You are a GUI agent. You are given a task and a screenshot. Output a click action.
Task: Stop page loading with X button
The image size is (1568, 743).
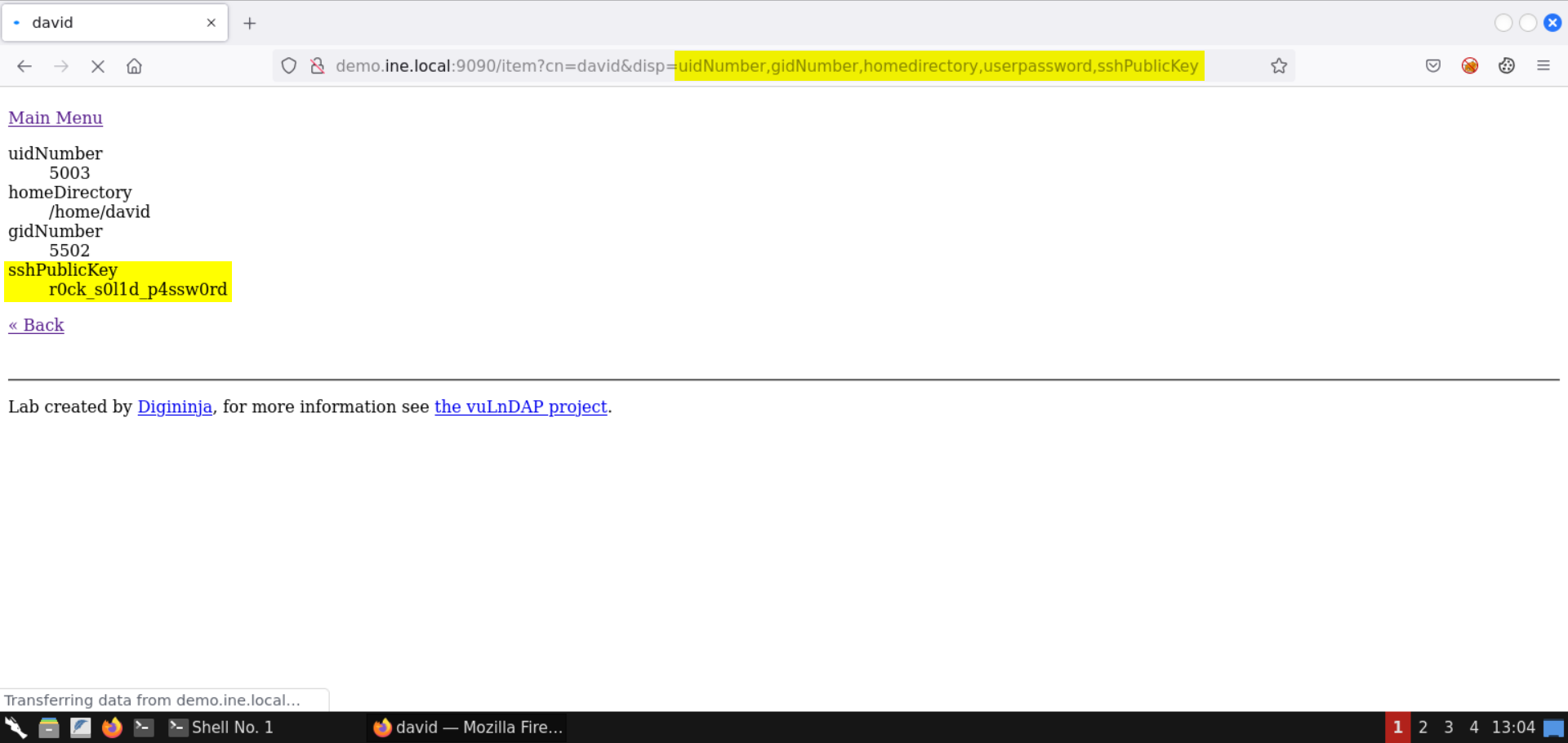tap(98, 66)
